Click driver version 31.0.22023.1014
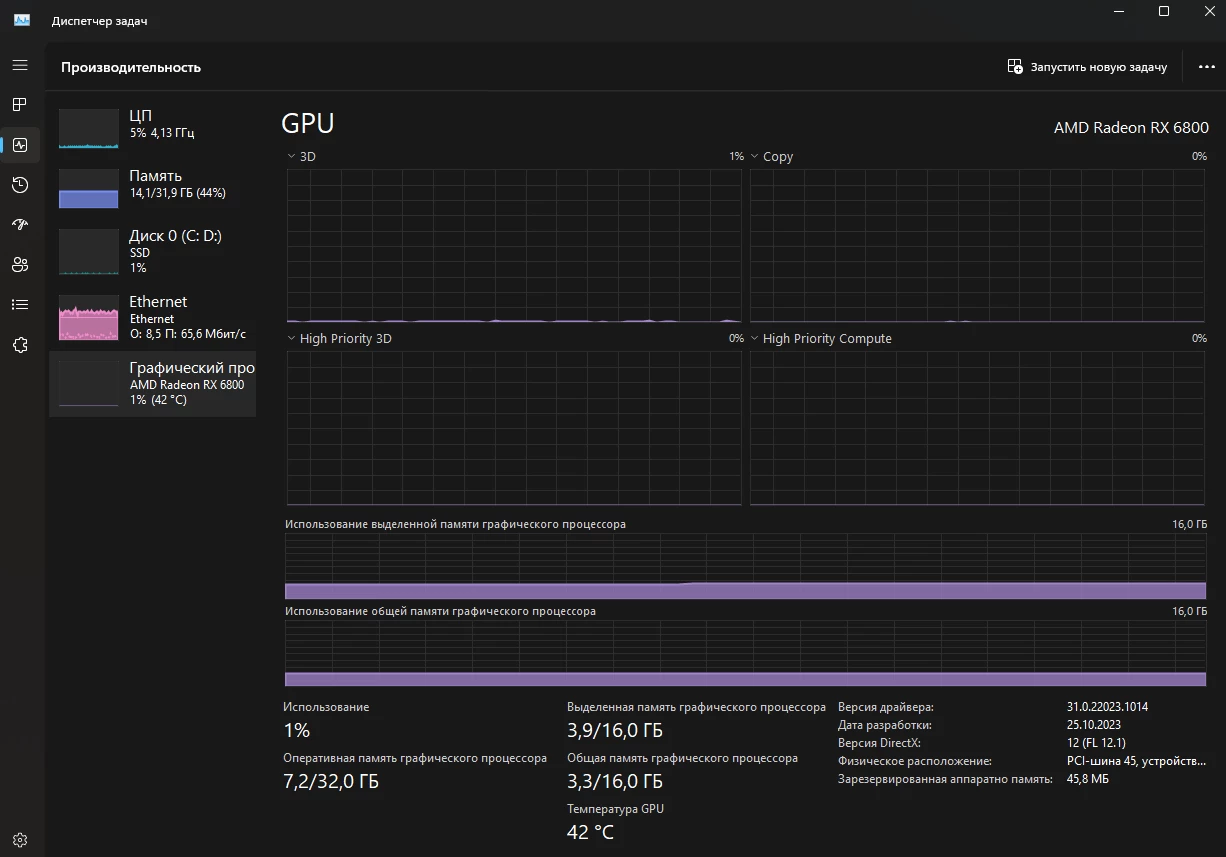The image size is (1226, 857). coord(1107,707)
